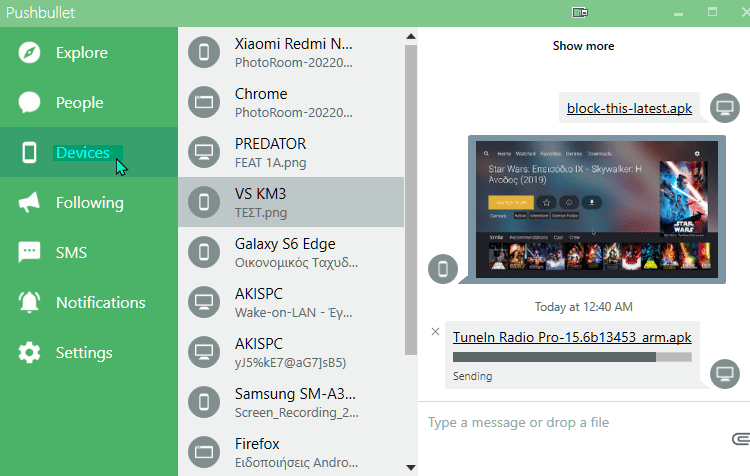Select the Samsung SM-A3... device name
This screenshot has width=750, height=476.
tap(295, 394)
